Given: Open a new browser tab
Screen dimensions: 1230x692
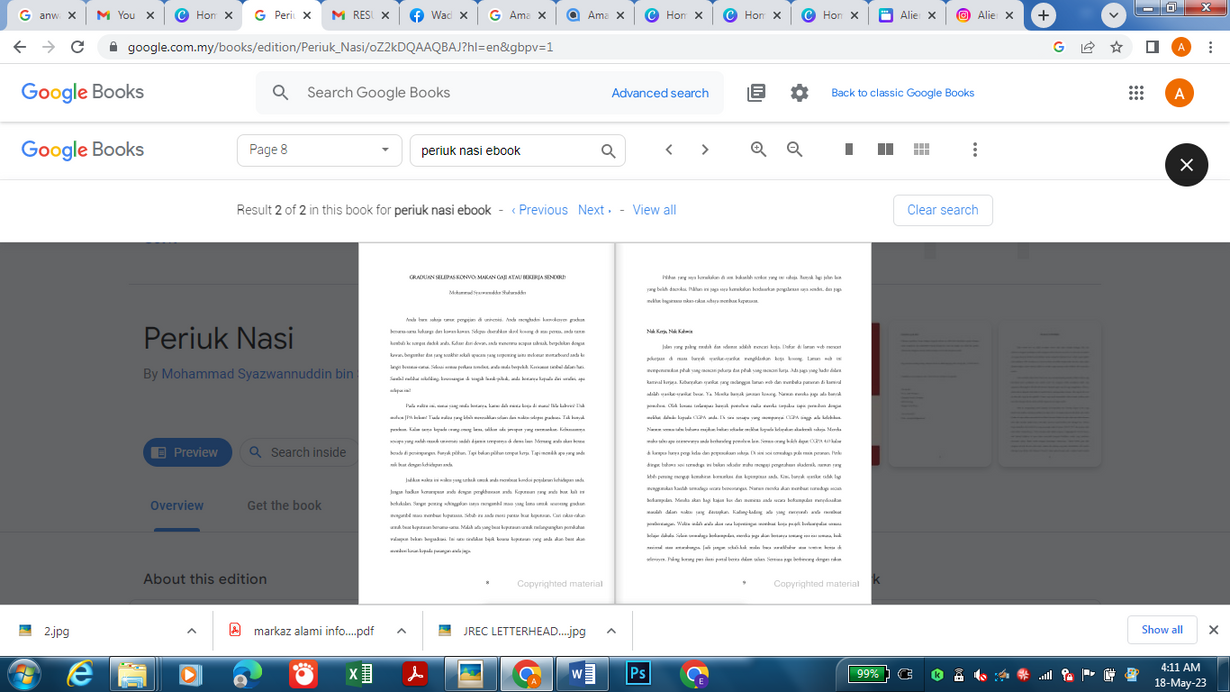Looking at the screenshot, I should pyautogui.click(x=1043, y=16).
